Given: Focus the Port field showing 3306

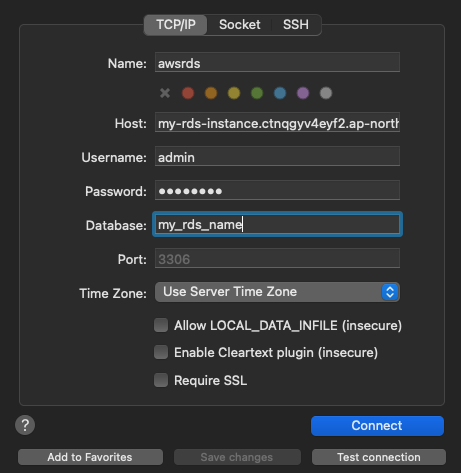Looking at the screenshot, I should 277,258.
